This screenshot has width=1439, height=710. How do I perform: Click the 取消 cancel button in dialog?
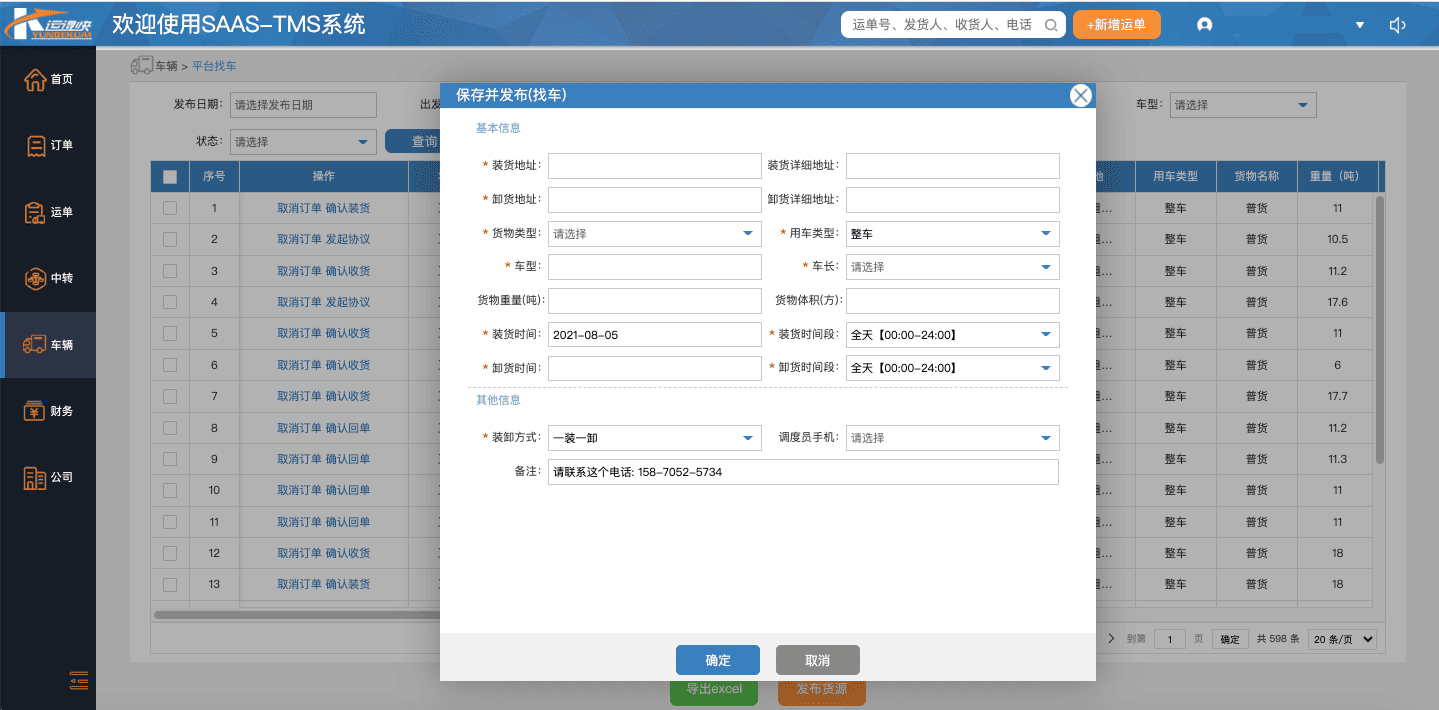(x=817, y=660)
